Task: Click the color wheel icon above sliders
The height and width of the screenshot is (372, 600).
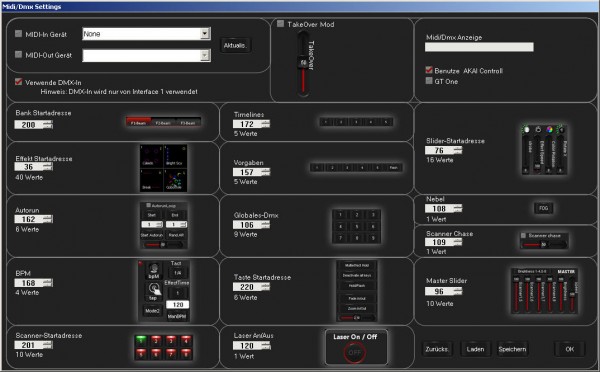Action: point(549,130)
